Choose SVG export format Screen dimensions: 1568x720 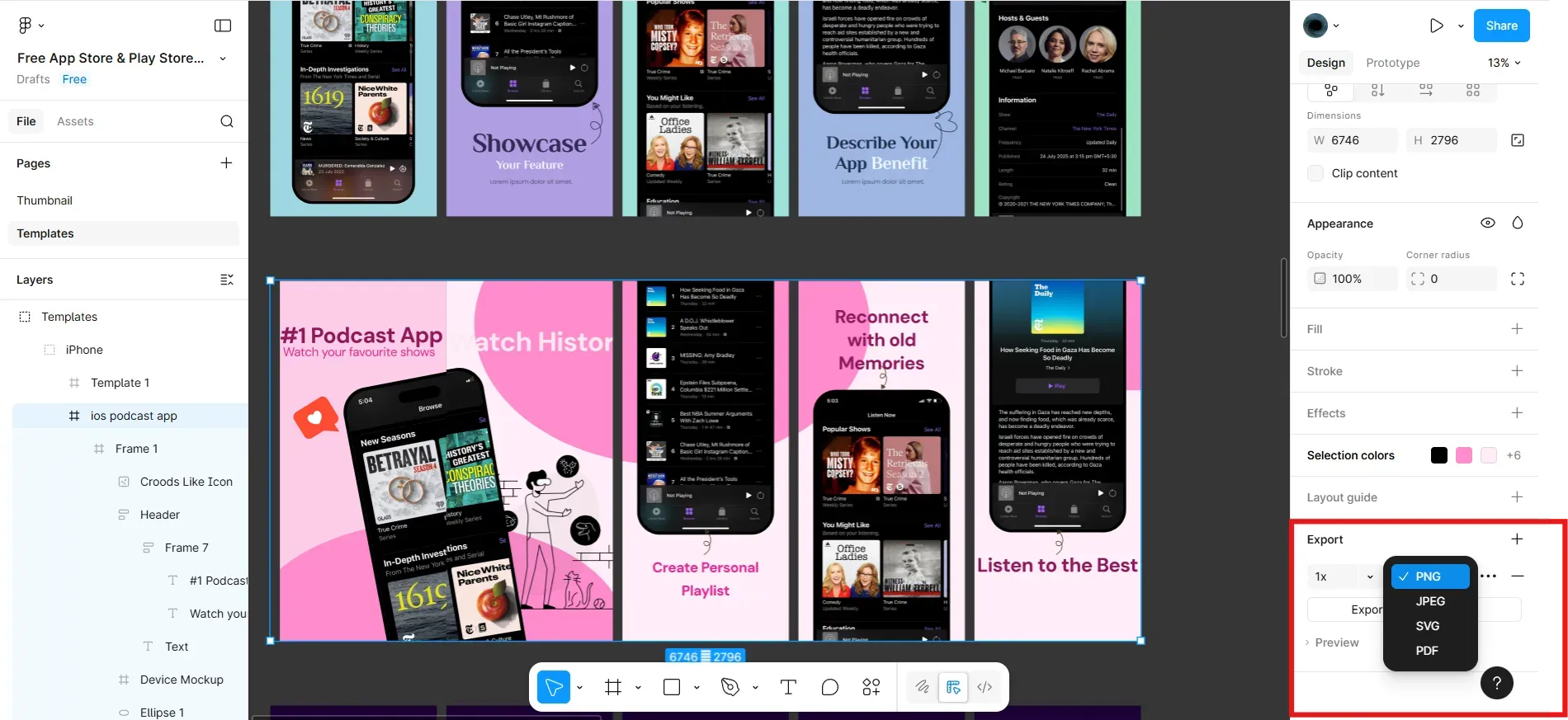[x=1430, y=626]
